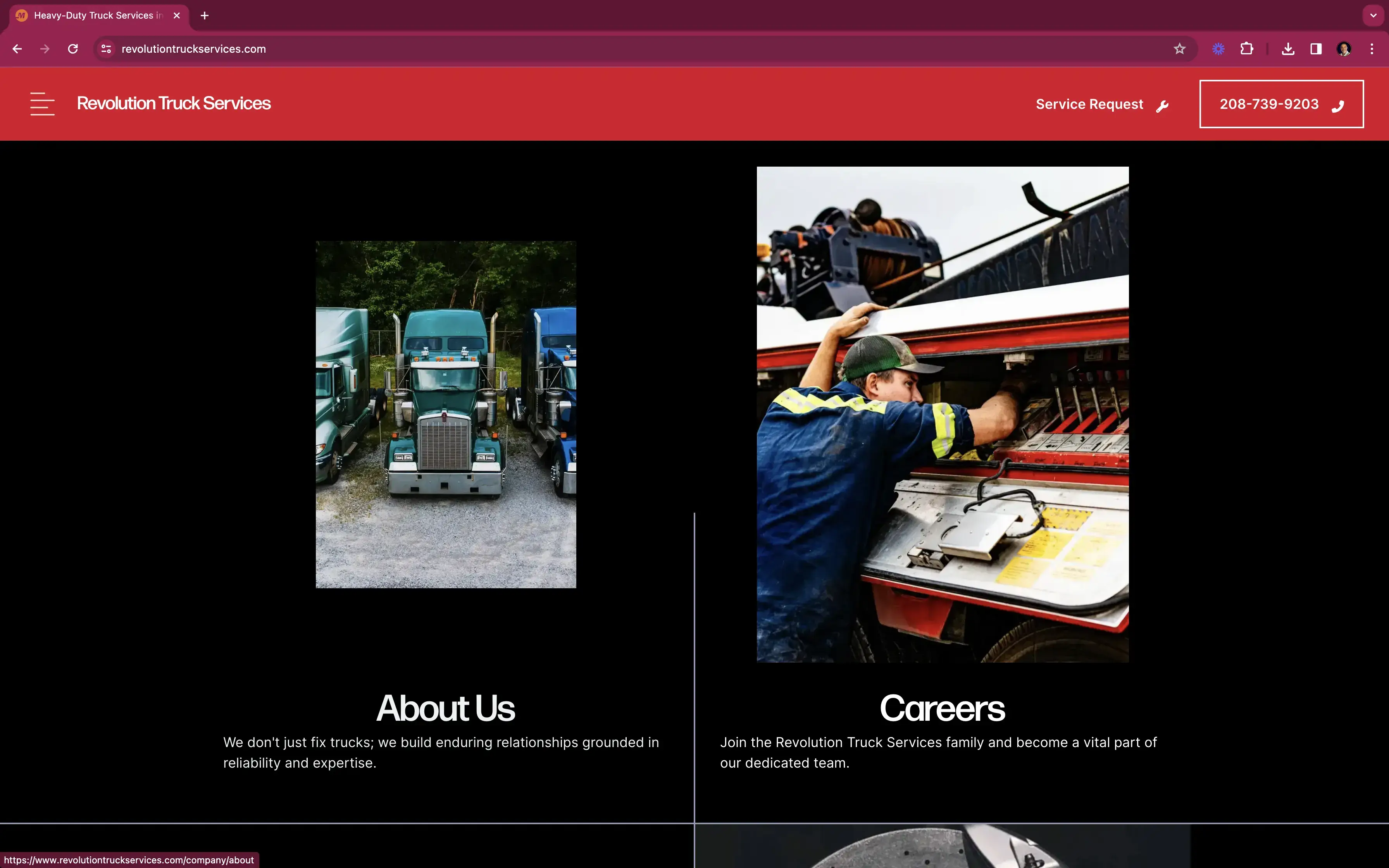Open browser Downloads icon
1389x868 pixels.
click(1288, 49)
